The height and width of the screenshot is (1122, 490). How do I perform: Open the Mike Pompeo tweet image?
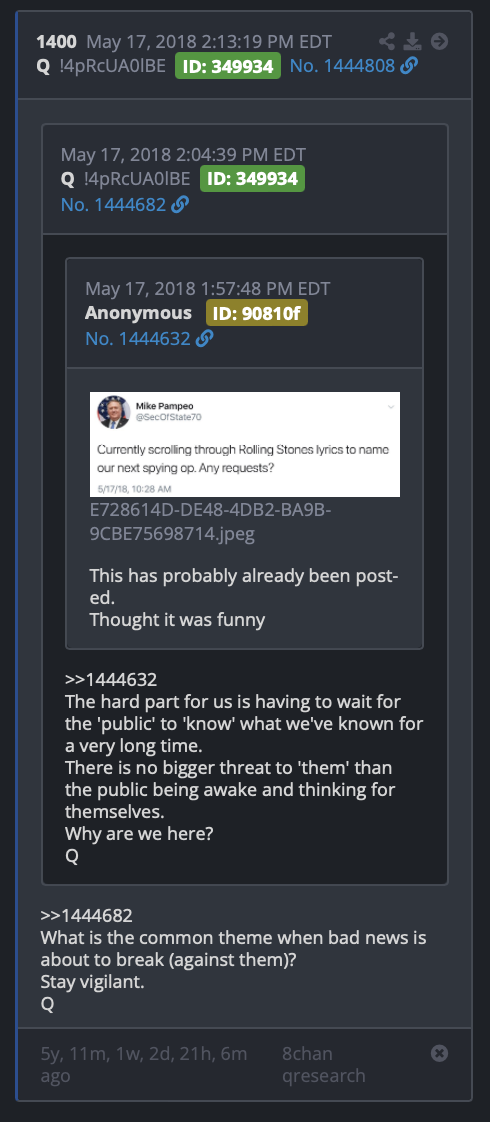coord(245,444)
